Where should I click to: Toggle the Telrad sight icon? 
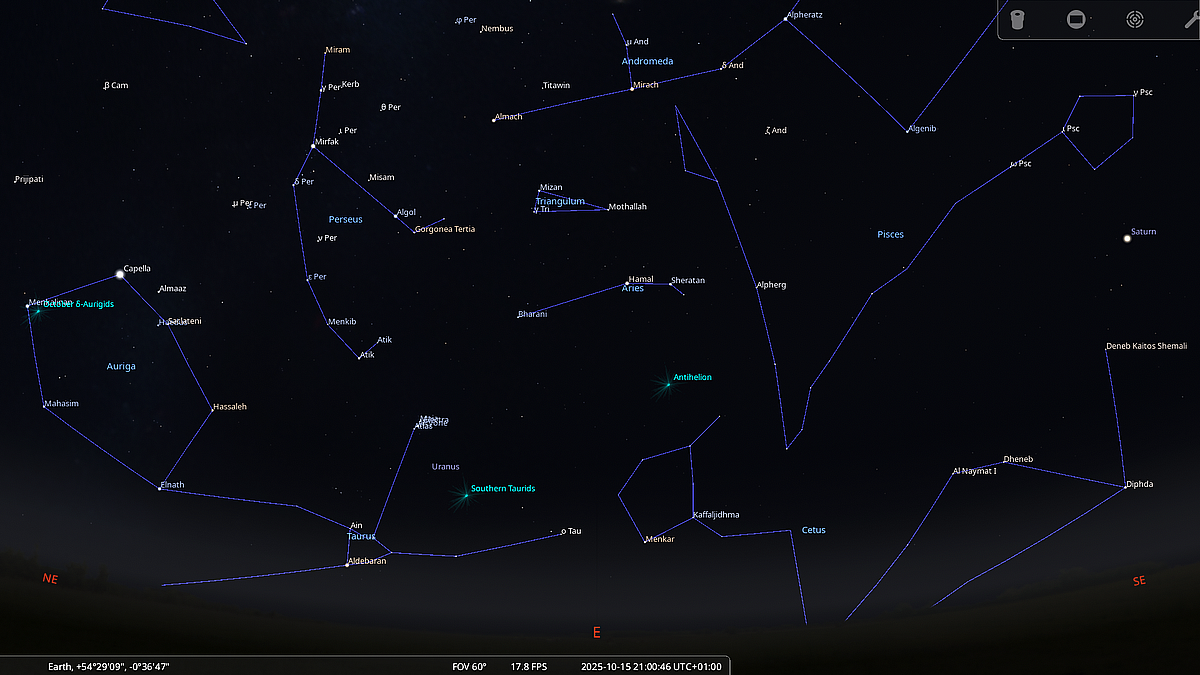1134,20
